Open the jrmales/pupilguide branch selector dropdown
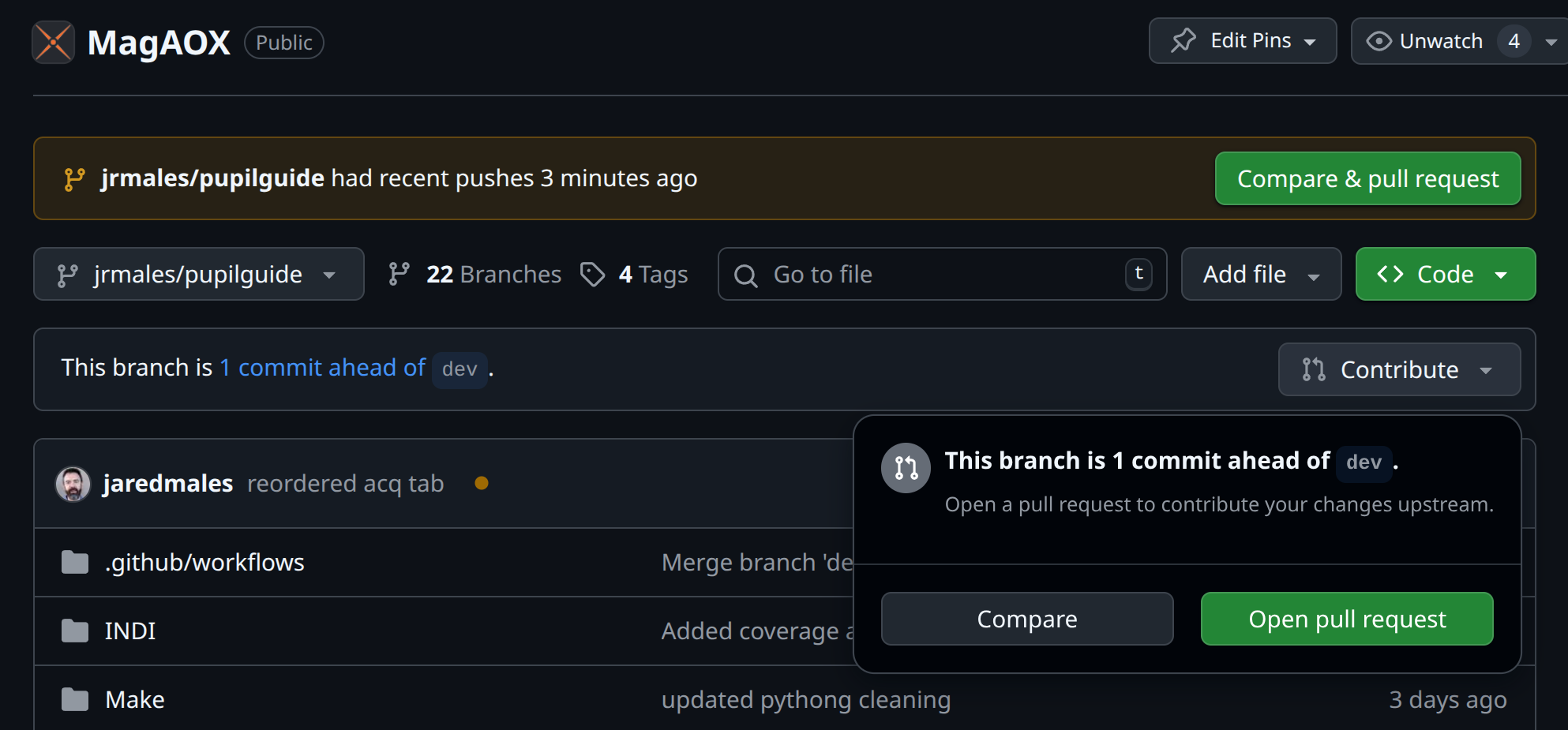This screenshot has height=730, width=1568. [198, 274]
